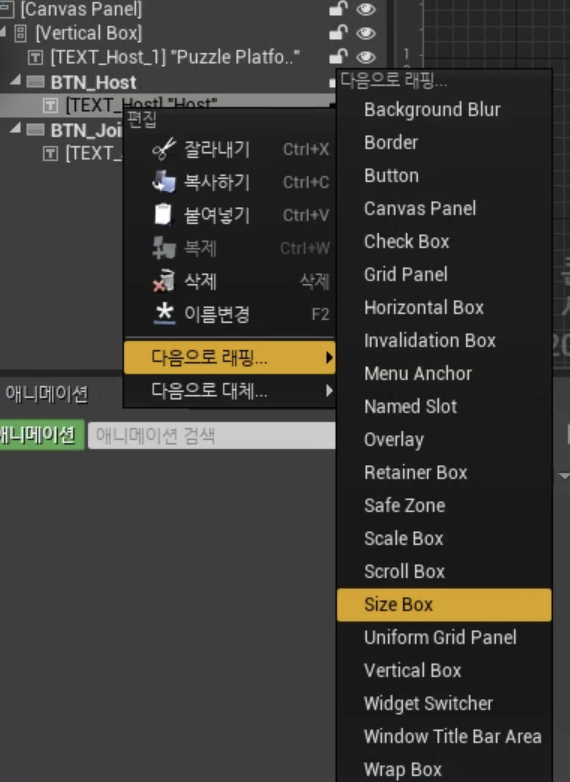Open the 다음으로 대체 submenu arrow
570x782 pixels.
pos(328,390)
